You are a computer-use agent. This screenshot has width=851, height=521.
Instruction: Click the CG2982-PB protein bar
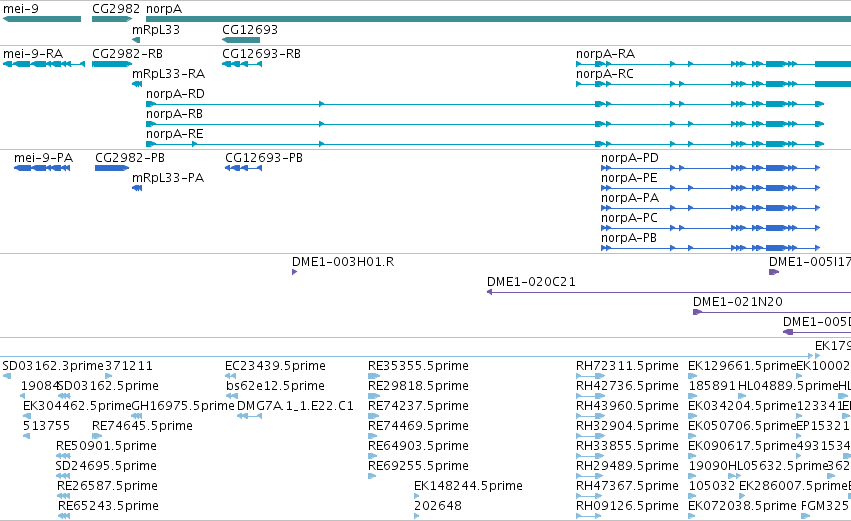tap(112, 168)
